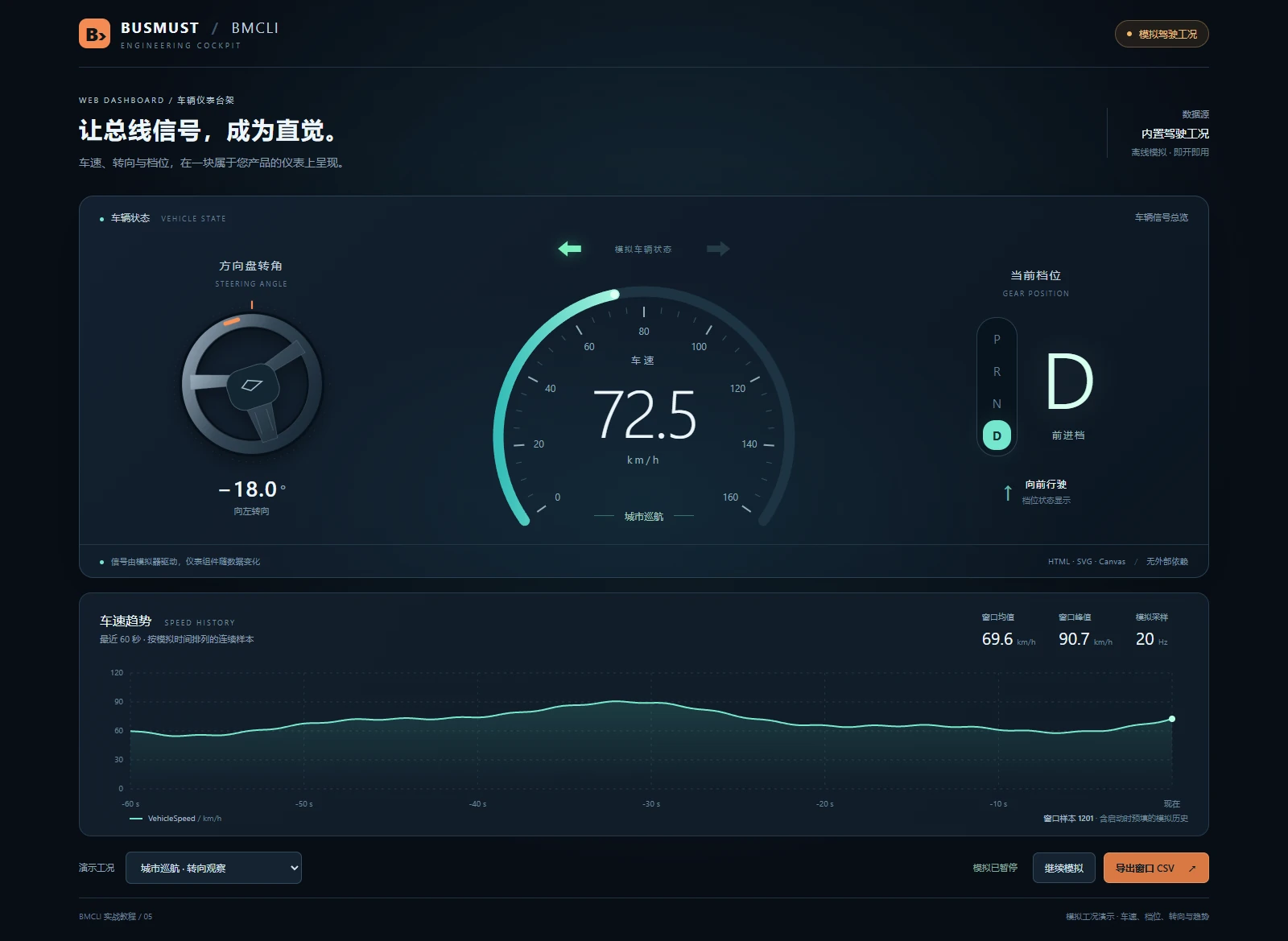The width and height of the screenshot is (1288, 941).
Task: Click the 向左转向 label
Action: [x=251, y=511]
